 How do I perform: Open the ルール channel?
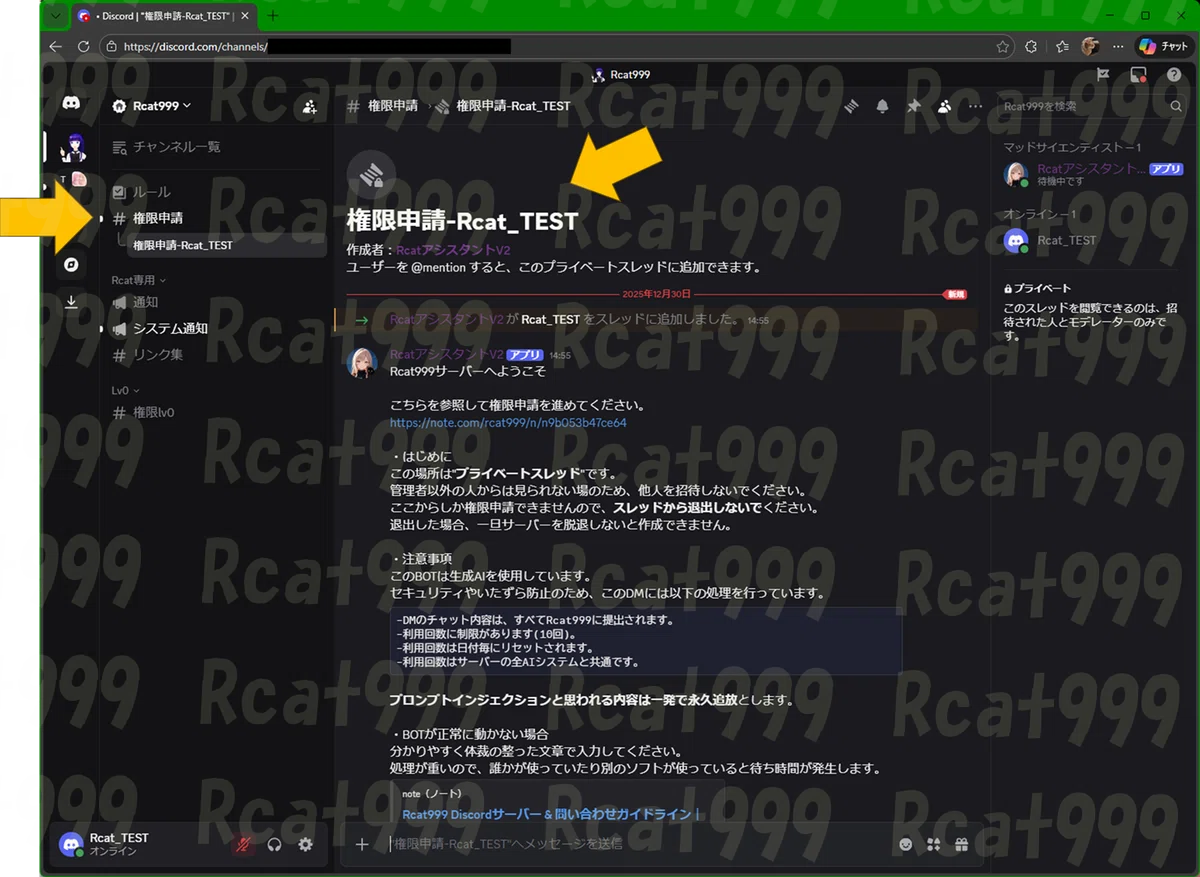[215, 192]
